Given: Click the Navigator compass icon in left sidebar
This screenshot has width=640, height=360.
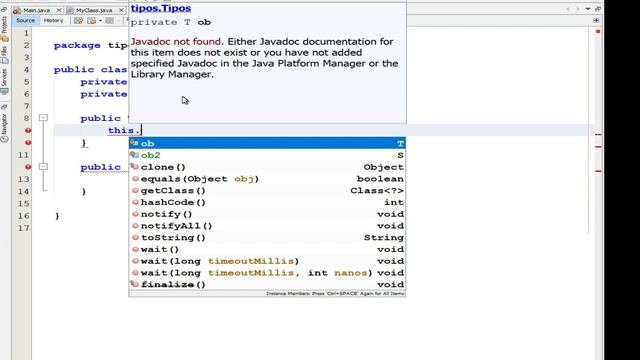Looking at the screenshot, I should pos(4,139).
